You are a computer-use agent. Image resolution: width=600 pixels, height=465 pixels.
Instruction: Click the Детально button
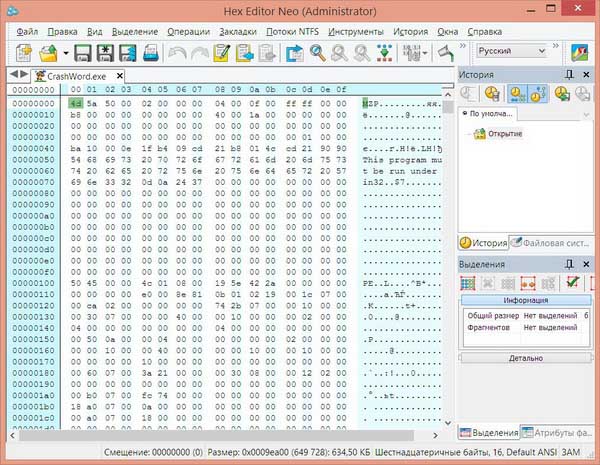pyautogui.click(x=525, y=355)
